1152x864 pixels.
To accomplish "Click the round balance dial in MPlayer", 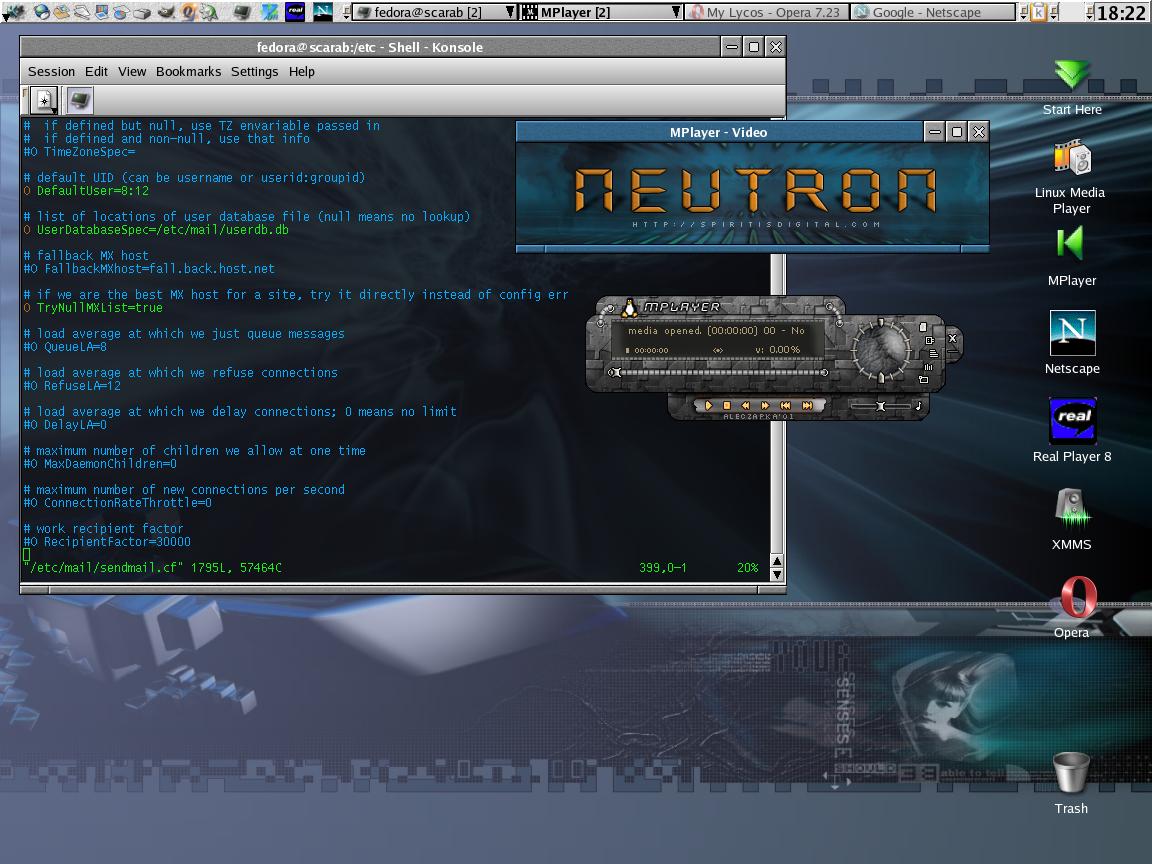I will (882, 351).
